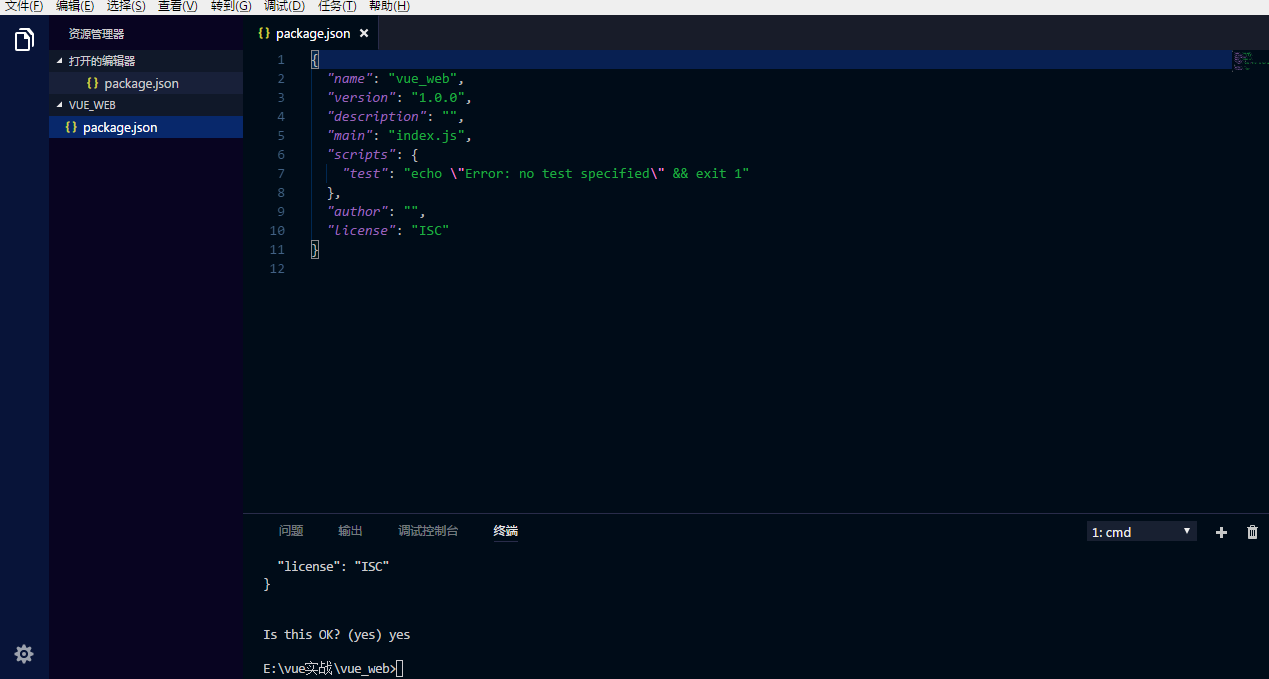Kill the terminal using the trash icon
The height and width of the screenshot is (679, 1269).
click(x=1252, y=532)
